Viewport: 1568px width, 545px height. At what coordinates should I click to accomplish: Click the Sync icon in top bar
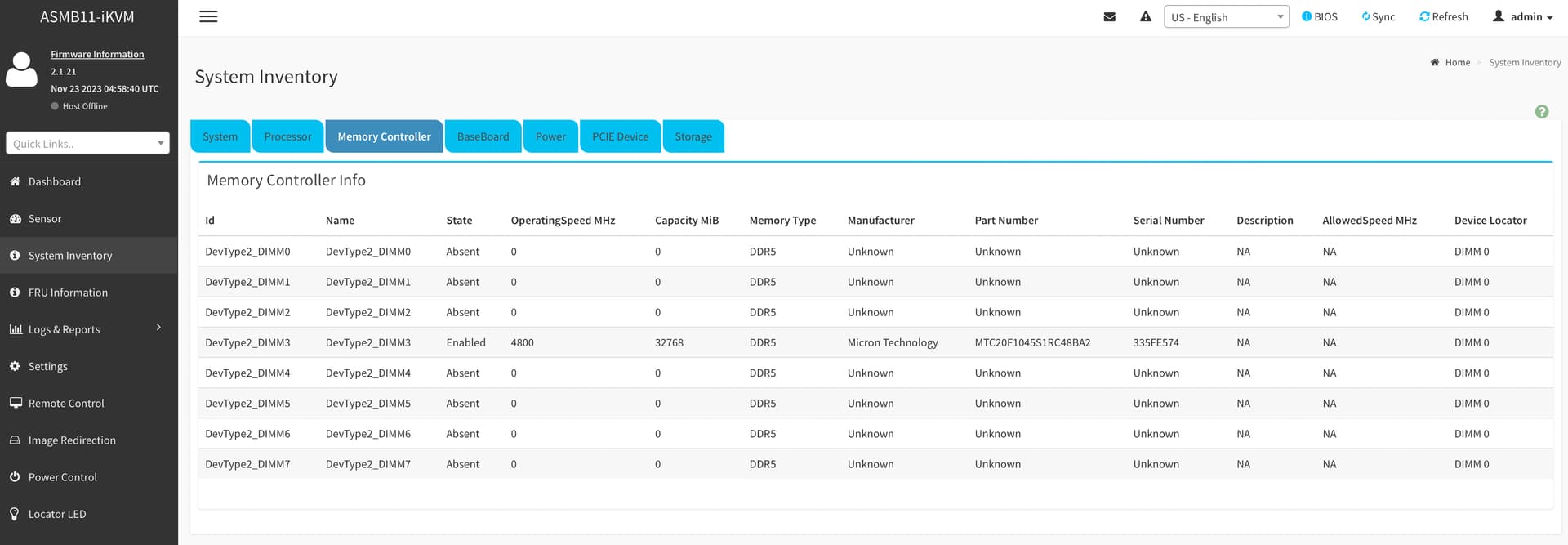click(1365, 16)
